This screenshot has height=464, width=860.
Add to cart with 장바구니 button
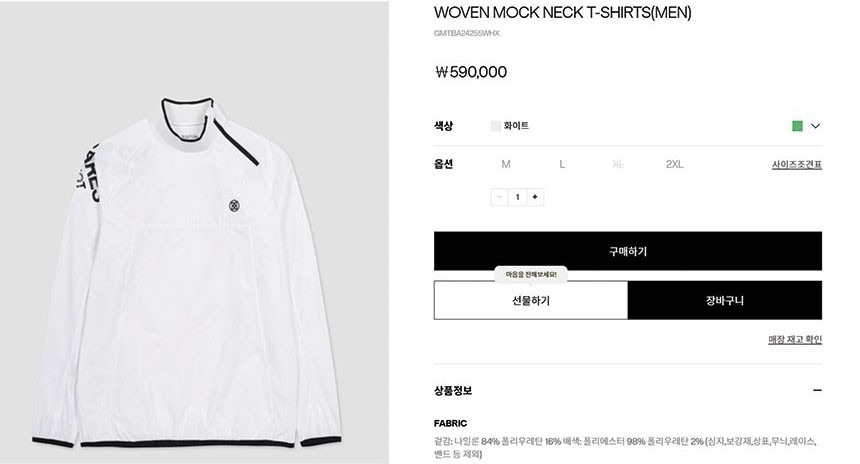tap(725, 301)
